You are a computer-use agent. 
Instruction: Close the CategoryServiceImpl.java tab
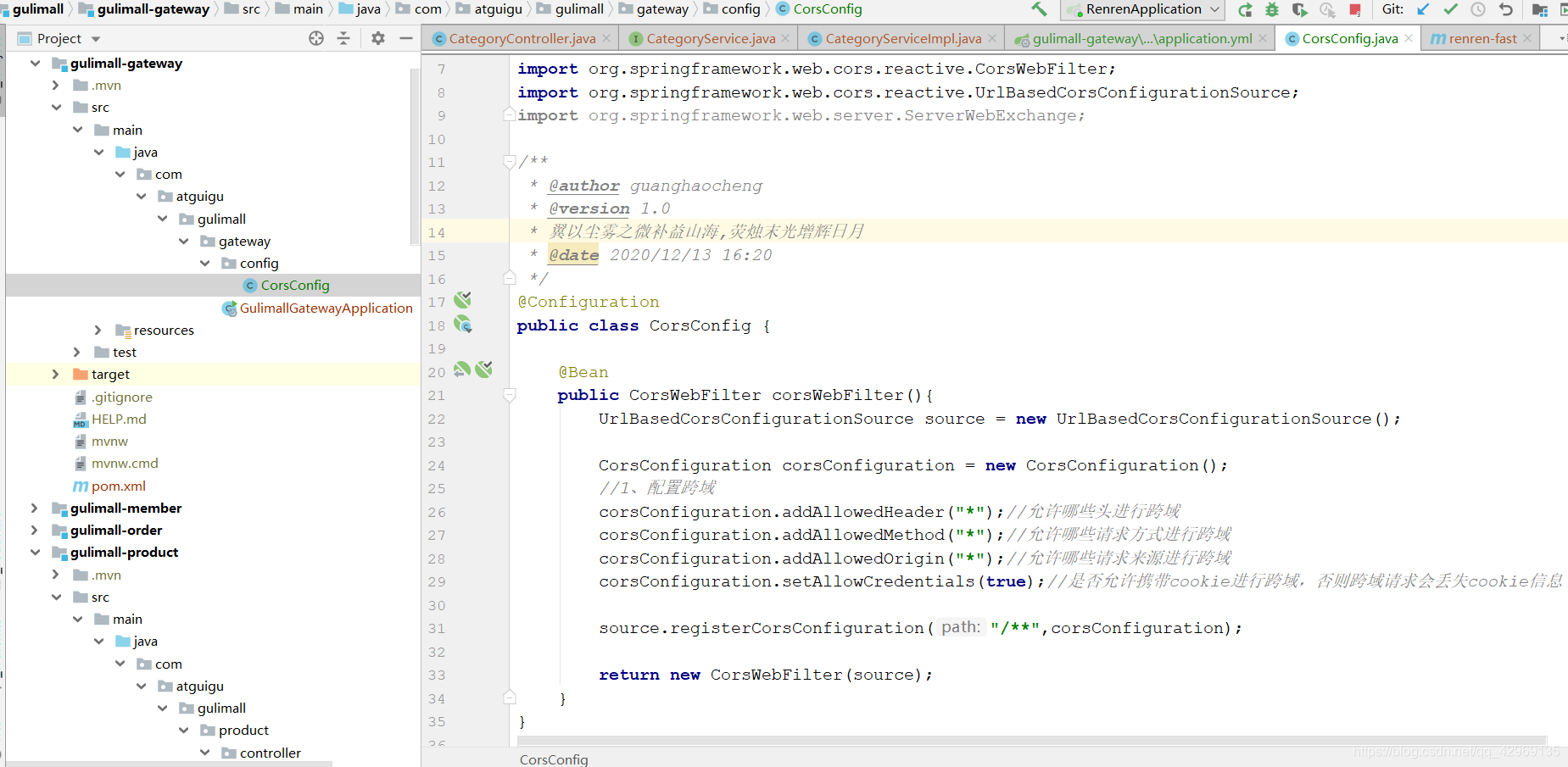992,38
